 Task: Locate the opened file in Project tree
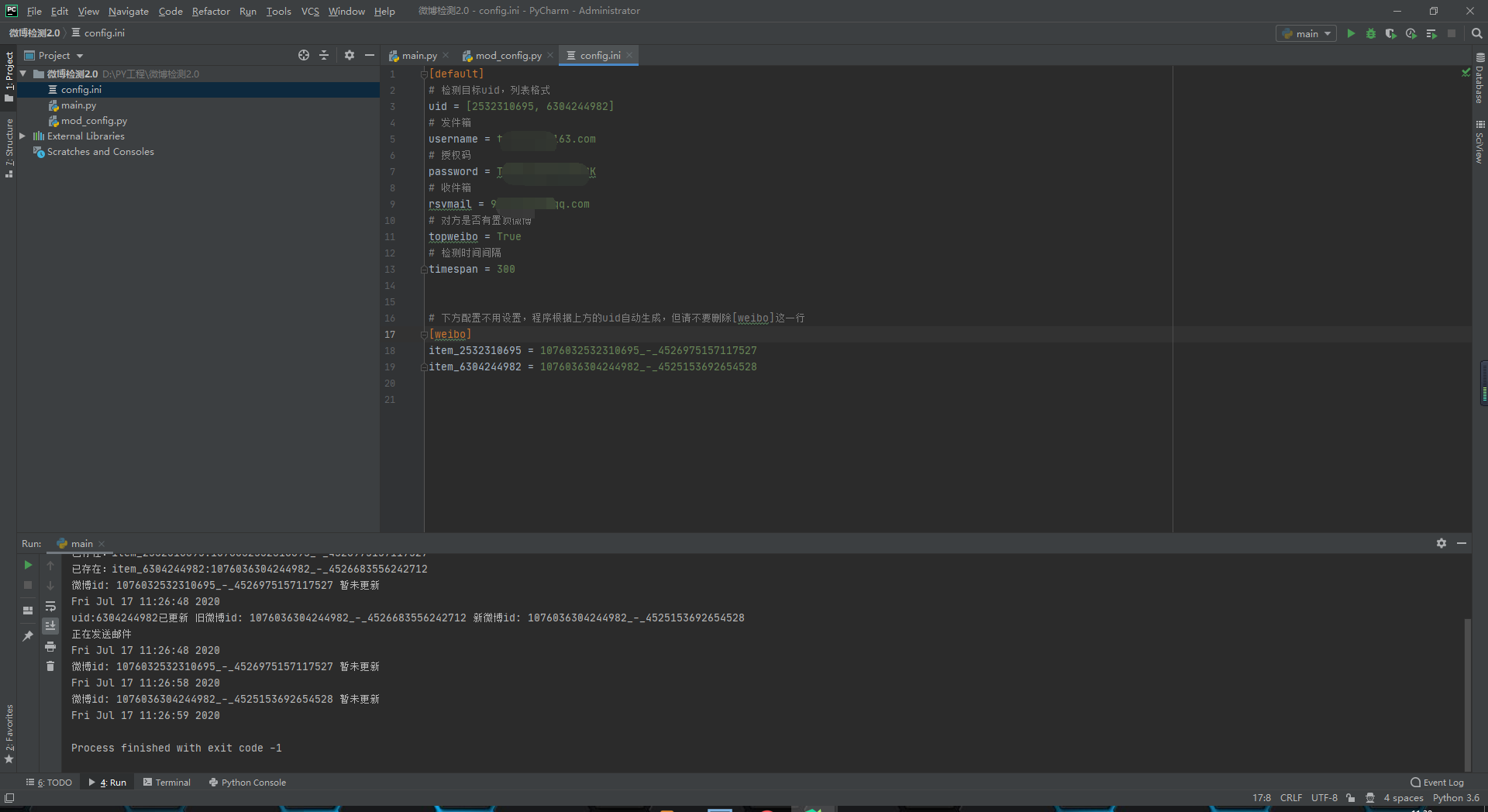point(304,55)
